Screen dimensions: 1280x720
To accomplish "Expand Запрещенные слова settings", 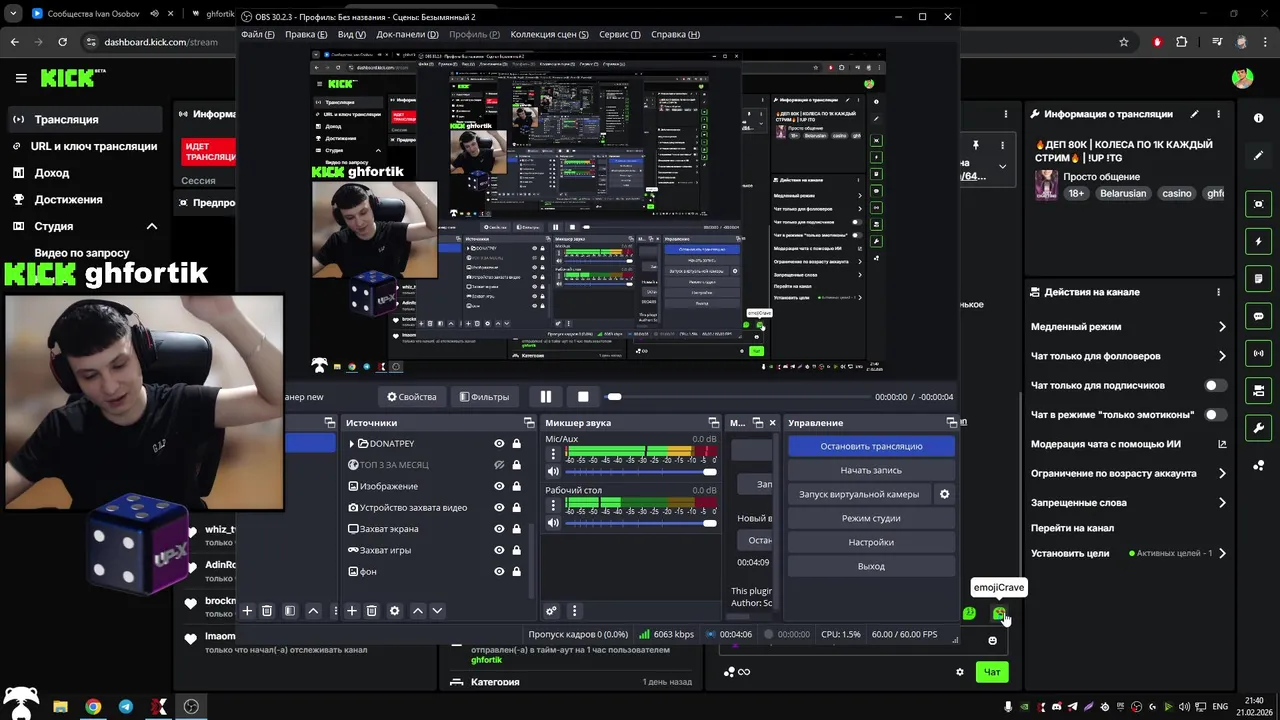I will [x=1222, y=503].
